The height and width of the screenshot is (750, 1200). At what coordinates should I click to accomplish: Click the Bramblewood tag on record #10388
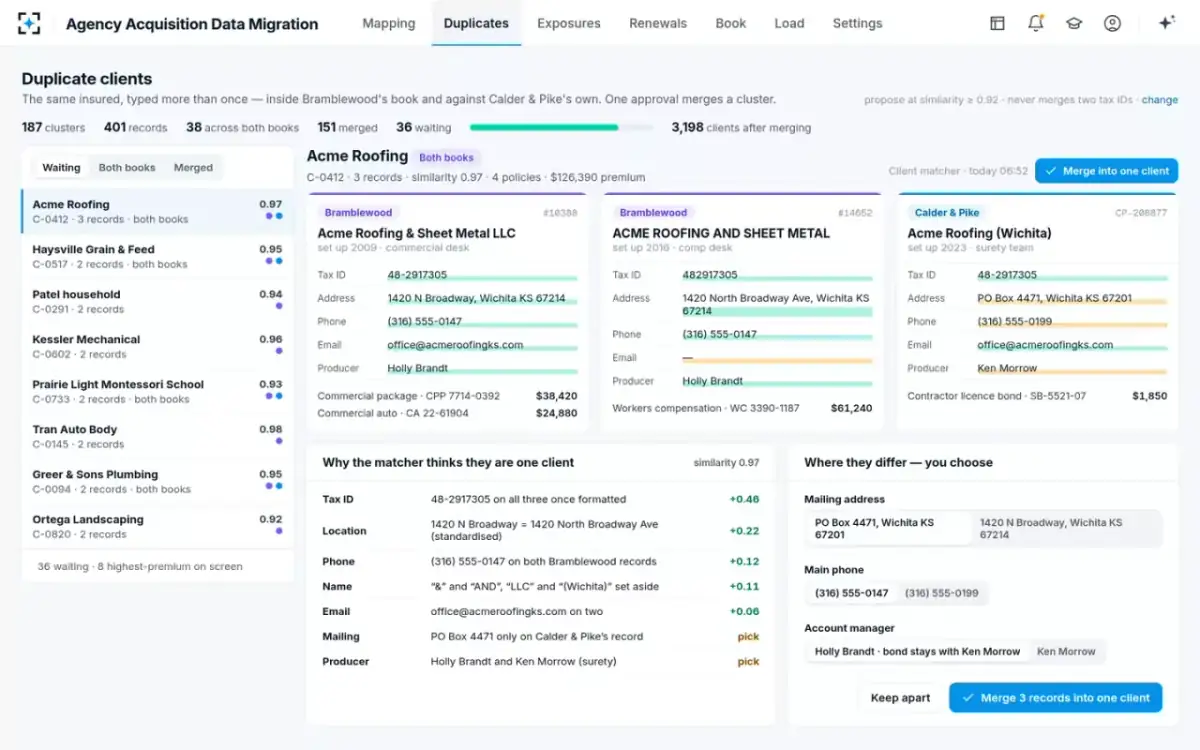358,213
